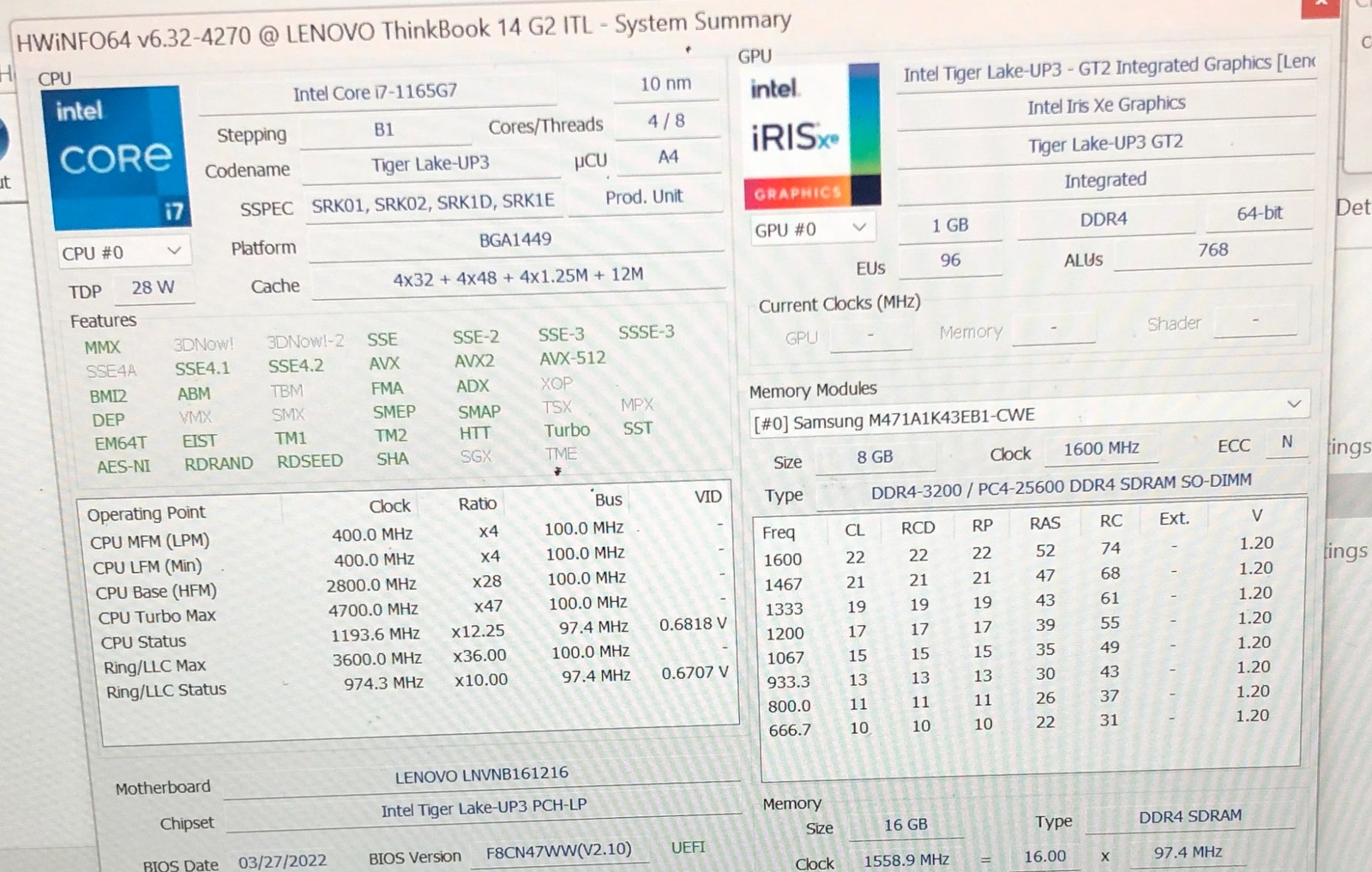Click the TDP value 28 W
The width and height of the screenshot is (1372, 872).
tap(153, 288)
